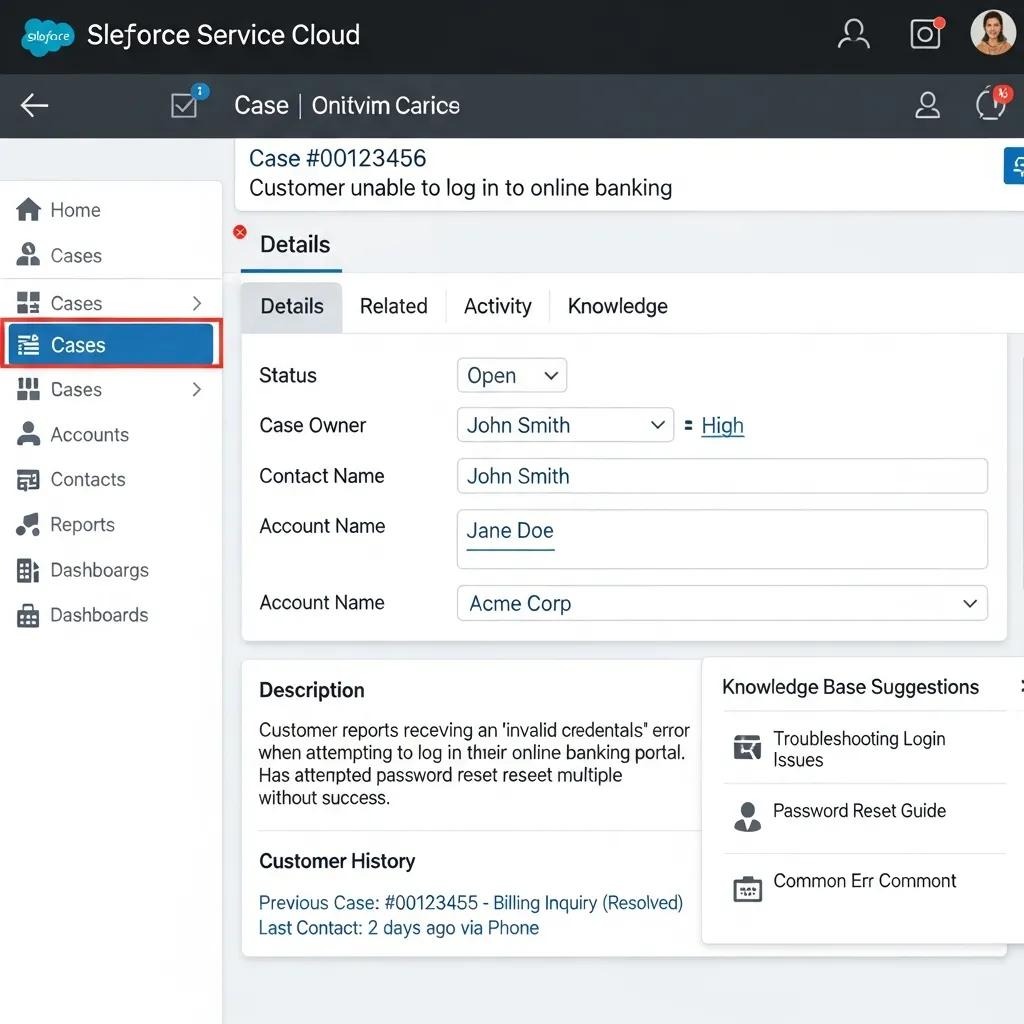The height and width of the screenshot is (1024, 1024).
Task: Open the Account Name dropdown showing Acme Corp
Action: 722,603
